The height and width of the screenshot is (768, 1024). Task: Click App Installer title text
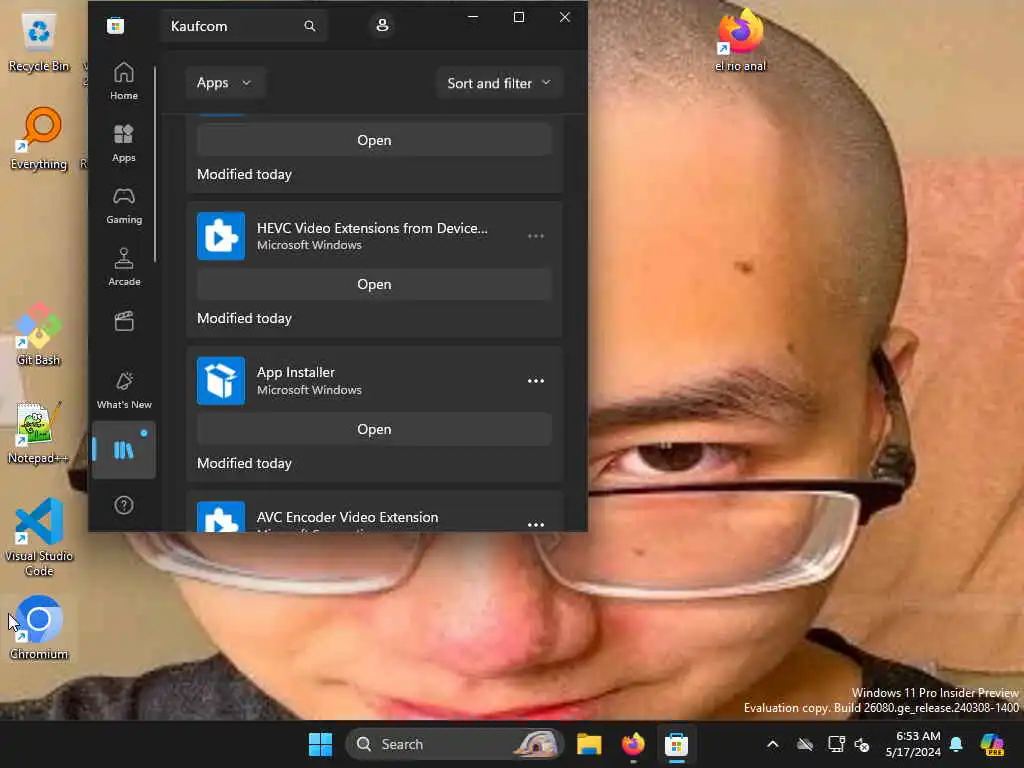[295, 372]
